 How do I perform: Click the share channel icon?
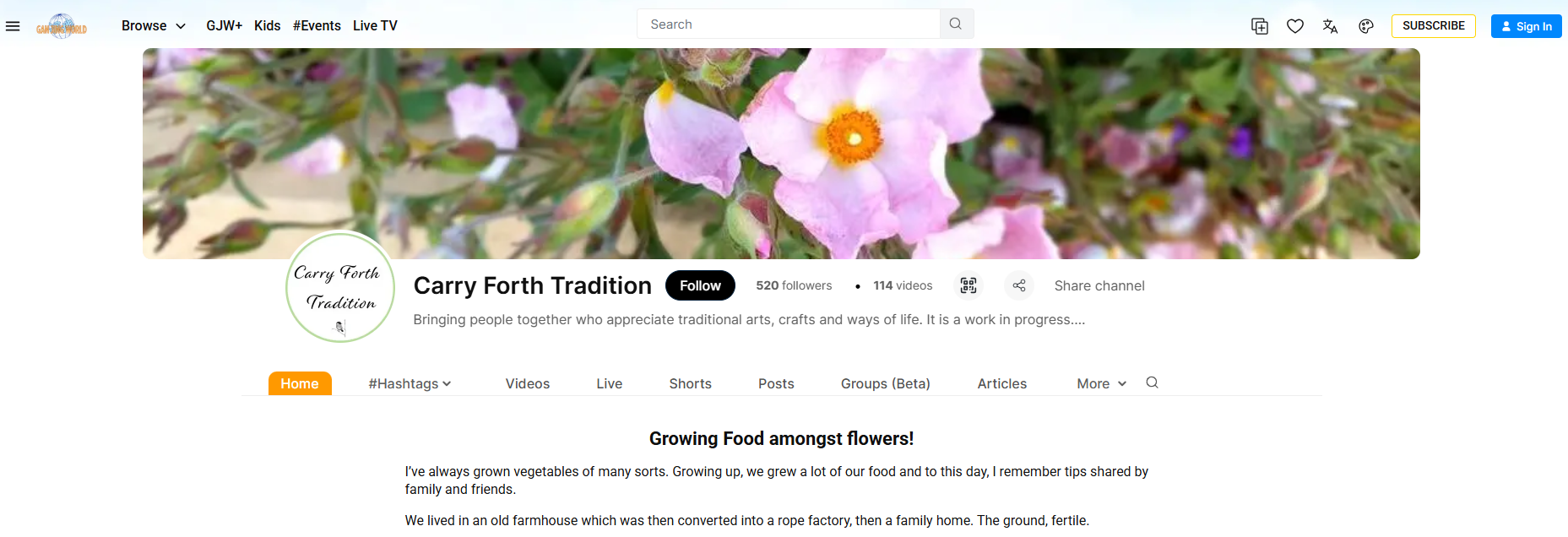[x=1019, y=285]
